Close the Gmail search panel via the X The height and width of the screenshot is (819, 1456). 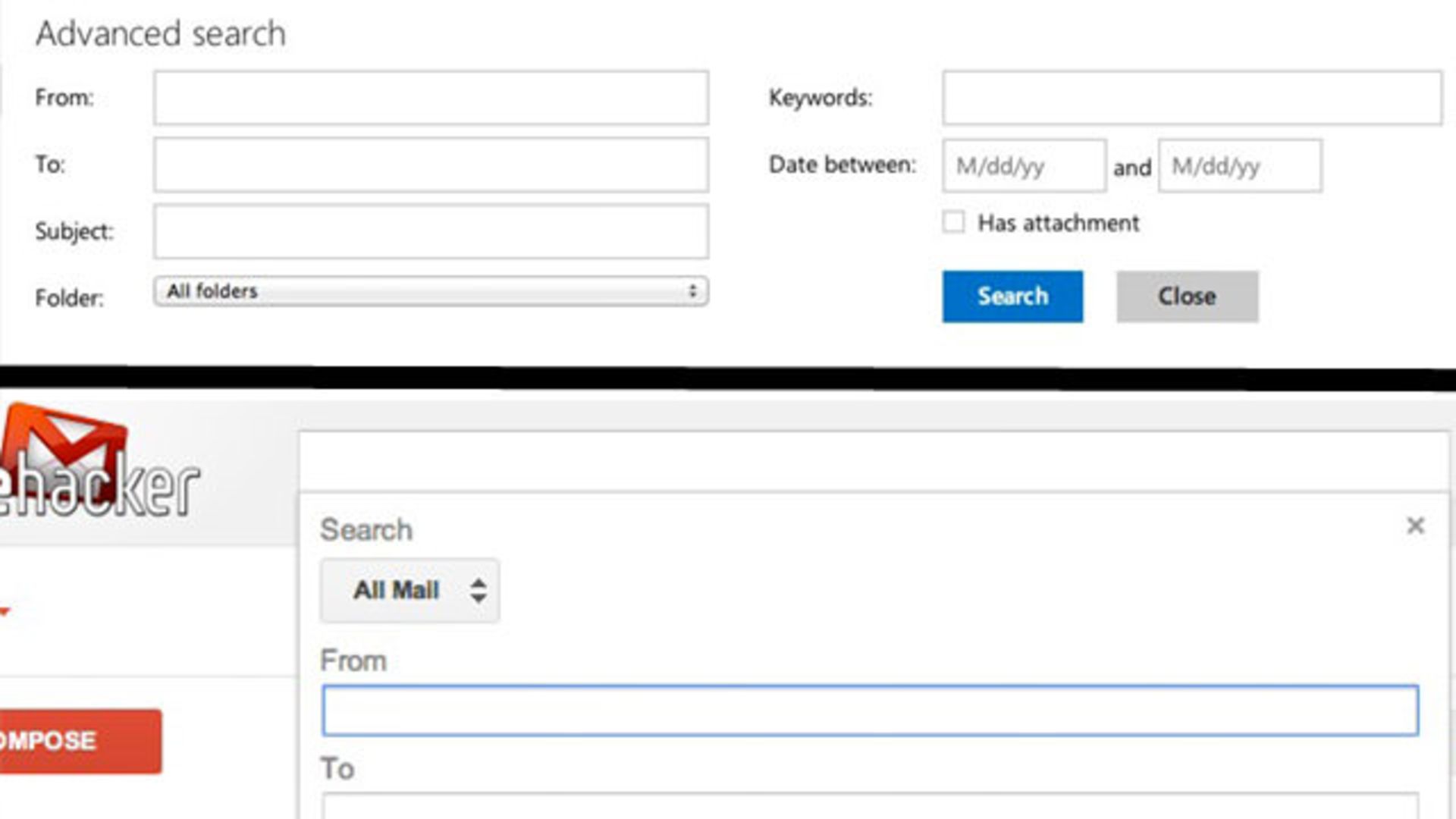(1417, 525)
